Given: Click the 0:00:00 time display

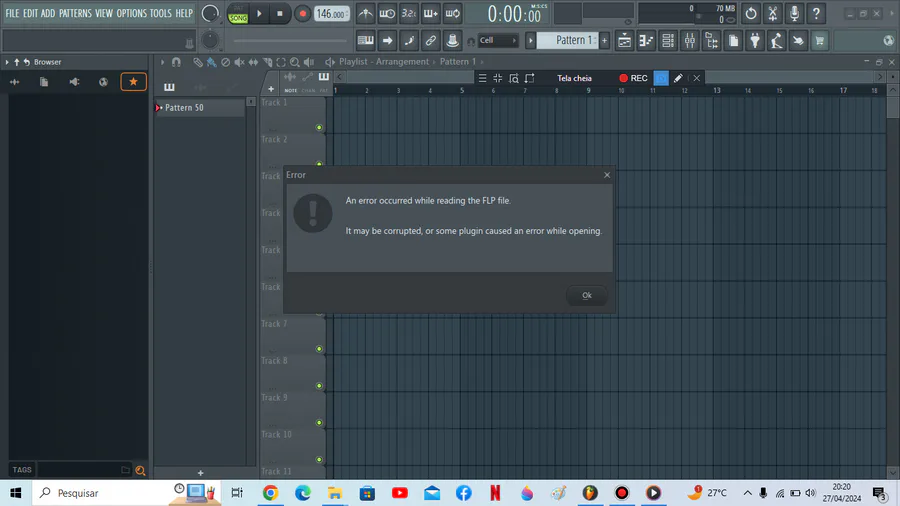Looking at the screenshot, I should 514,14.
